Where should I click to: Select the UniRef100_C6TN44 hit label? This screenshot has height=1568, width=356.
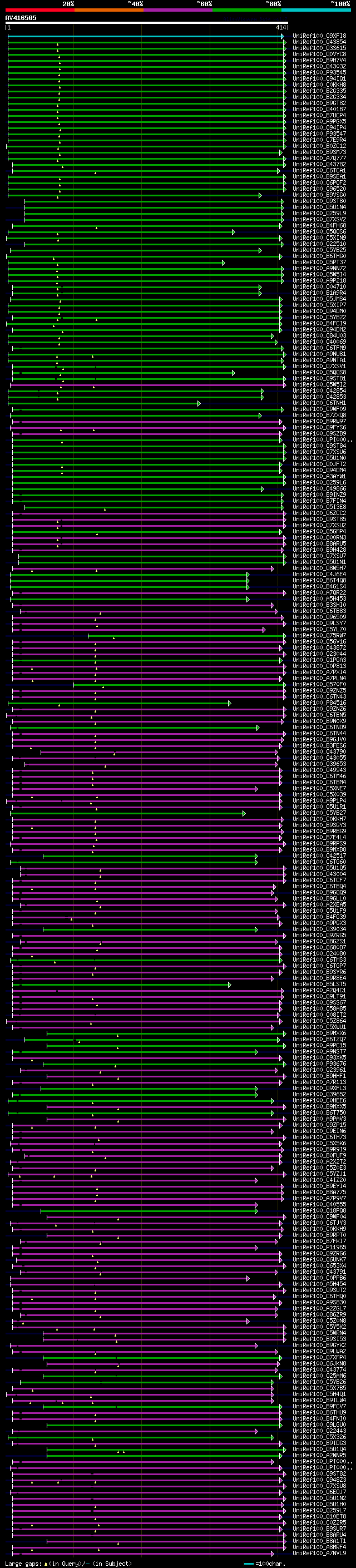pyautogui.click(x=319, y=734)
